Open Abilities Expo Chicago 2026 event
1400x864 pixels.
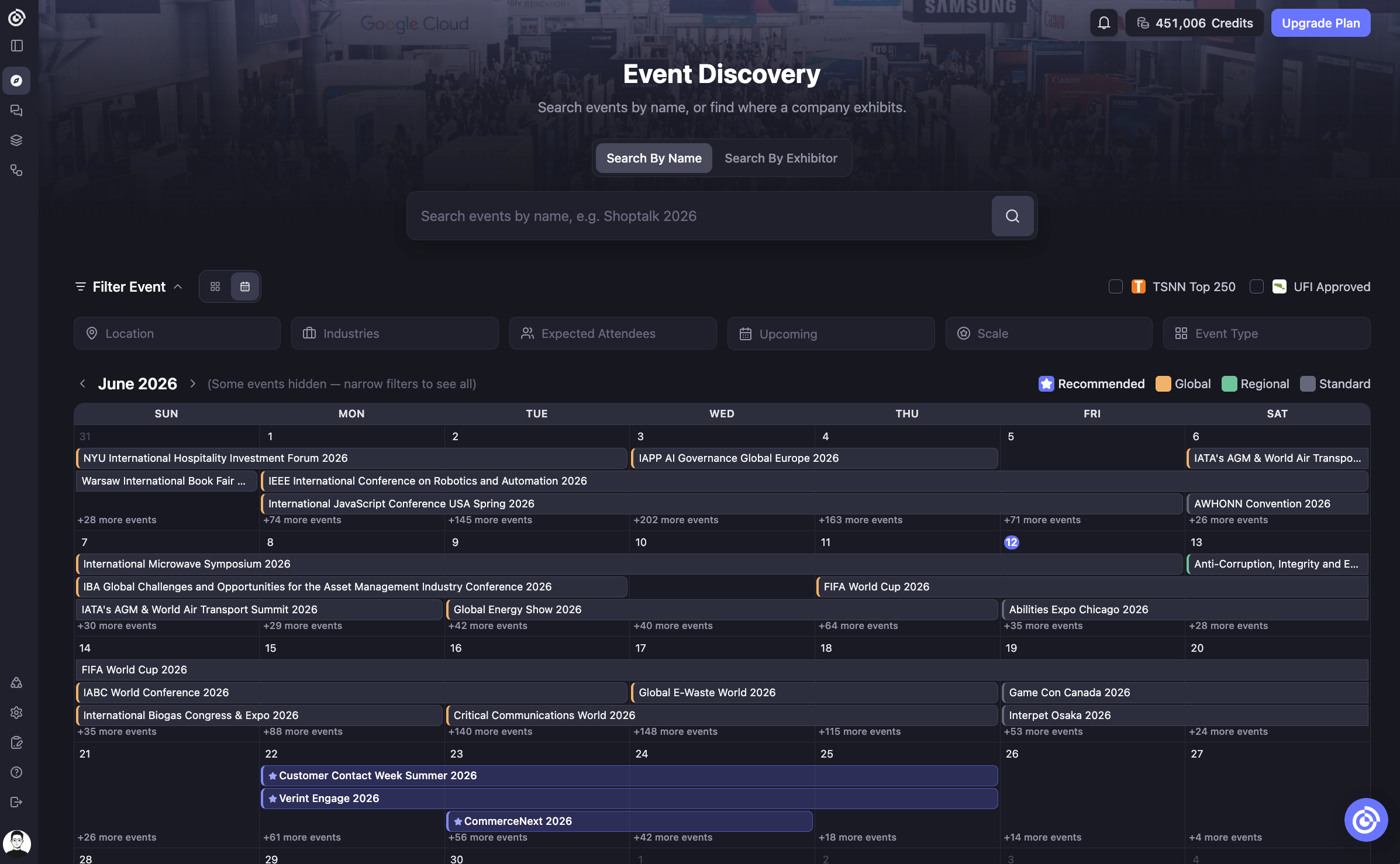1185,610
